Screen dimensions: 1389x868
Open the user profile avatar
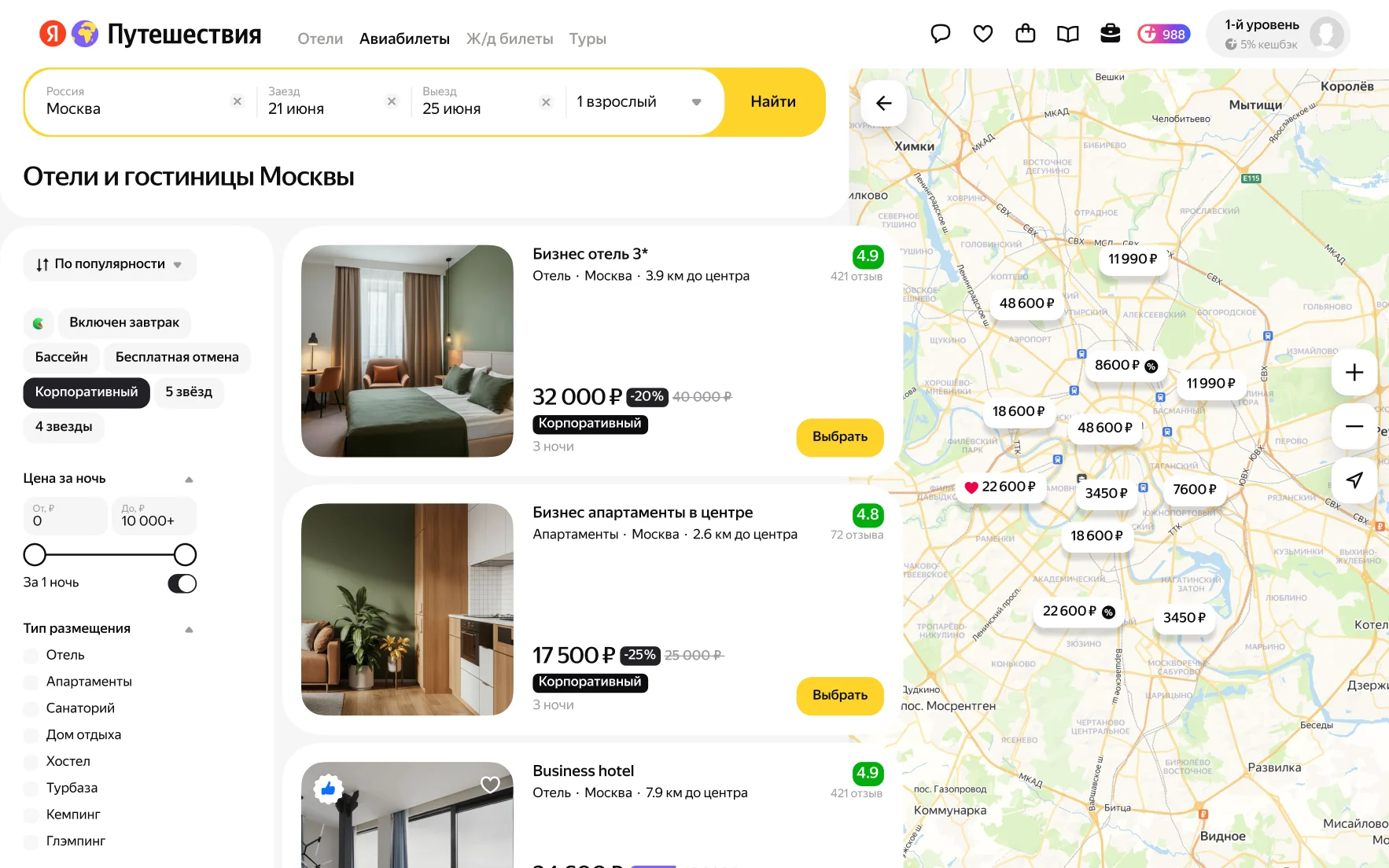pos(1326,34)
